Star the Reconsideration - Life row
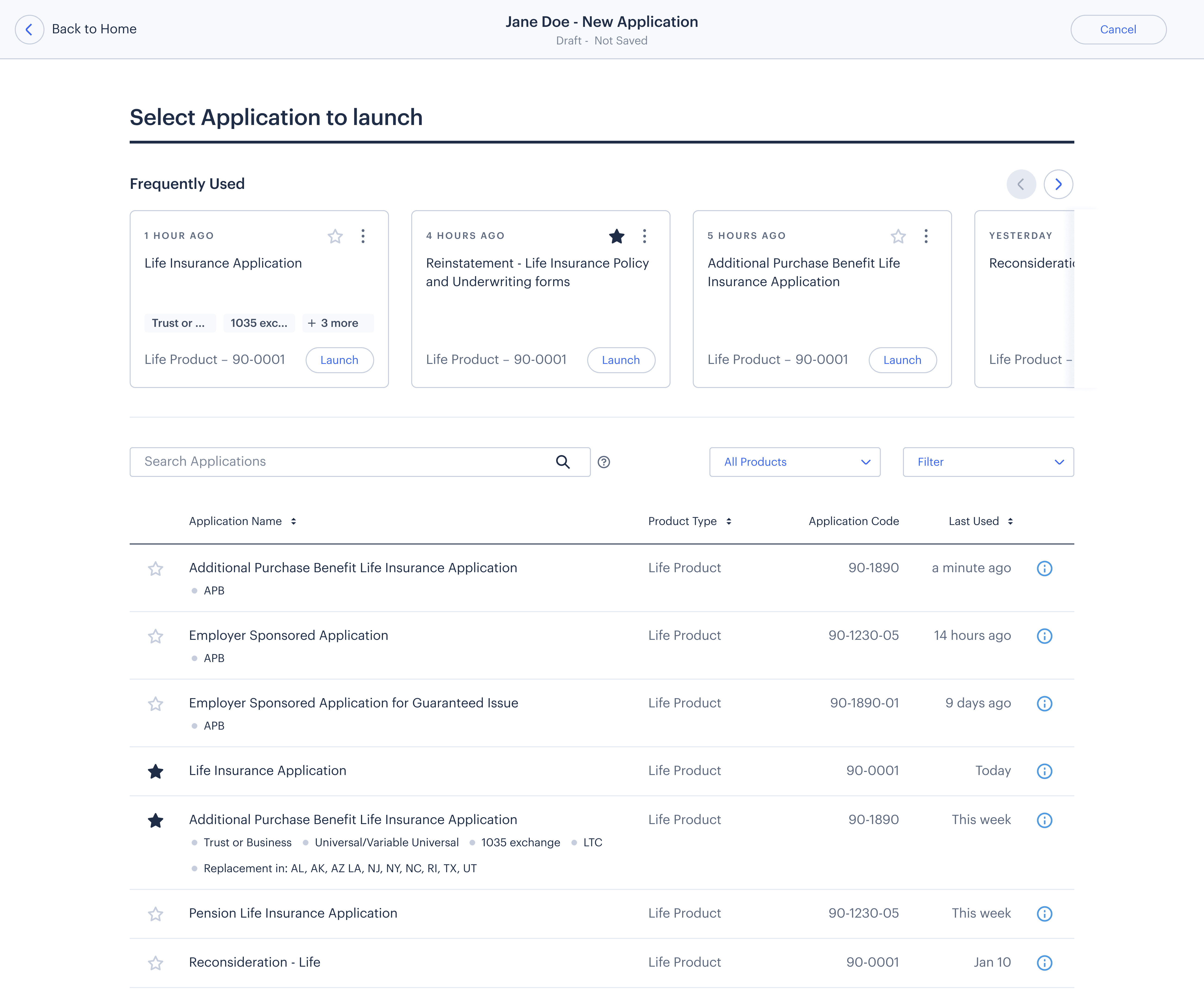1204x1000 pixels. [155, 963]
